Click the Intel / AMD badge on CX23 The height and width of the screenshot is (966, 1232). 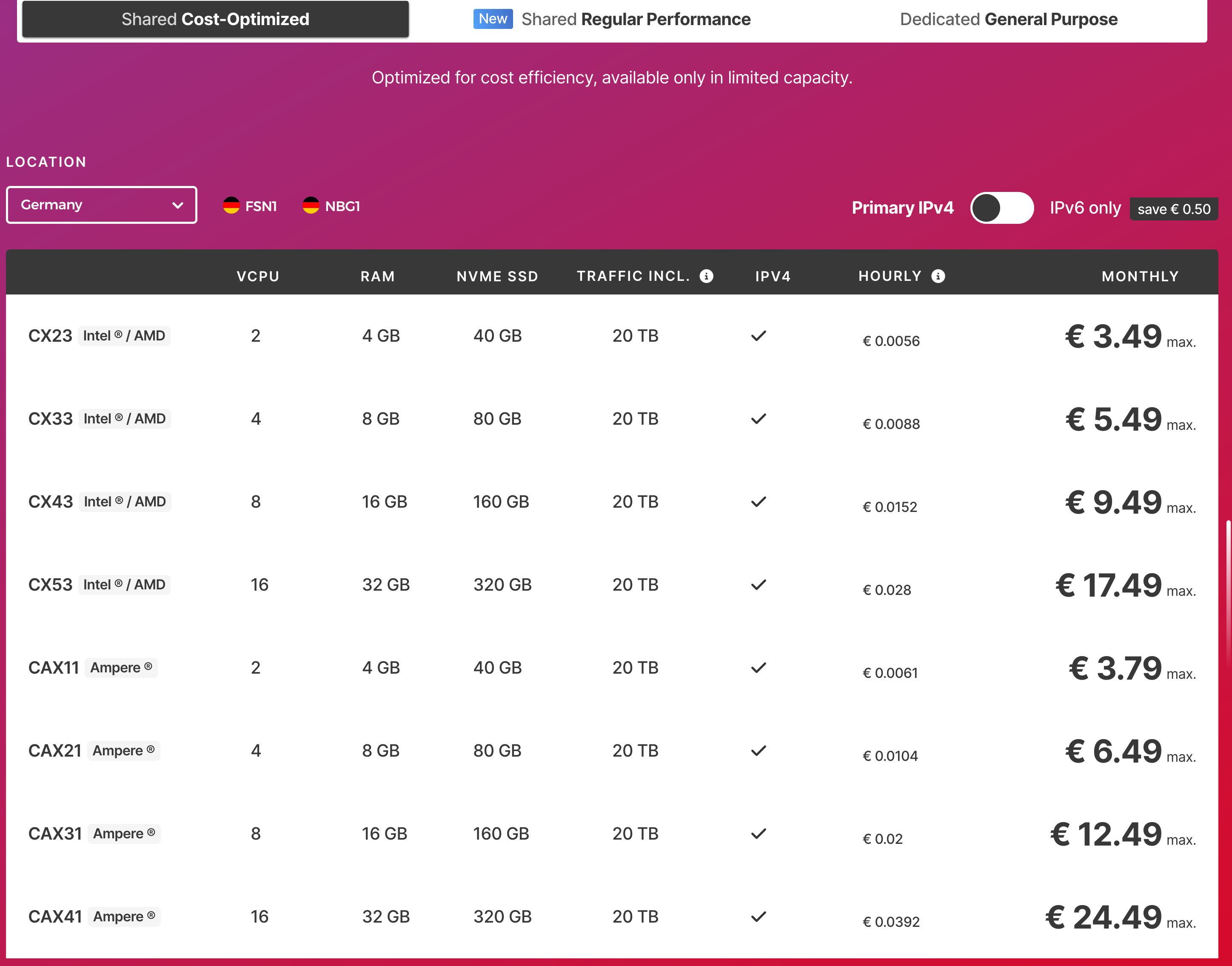point(124,336)
